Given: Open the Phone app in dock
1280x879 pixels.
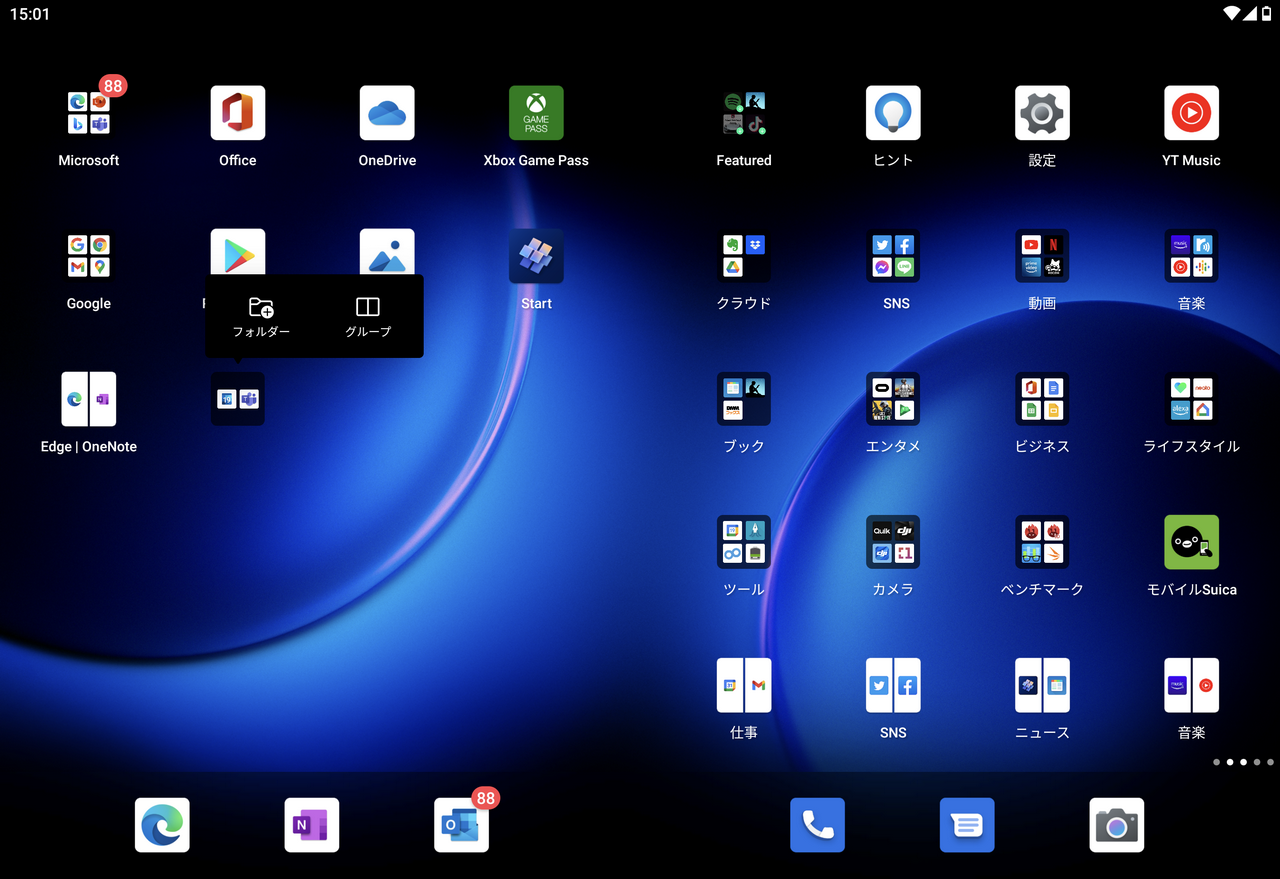Looking at the screenshot, I should point(817,825).
